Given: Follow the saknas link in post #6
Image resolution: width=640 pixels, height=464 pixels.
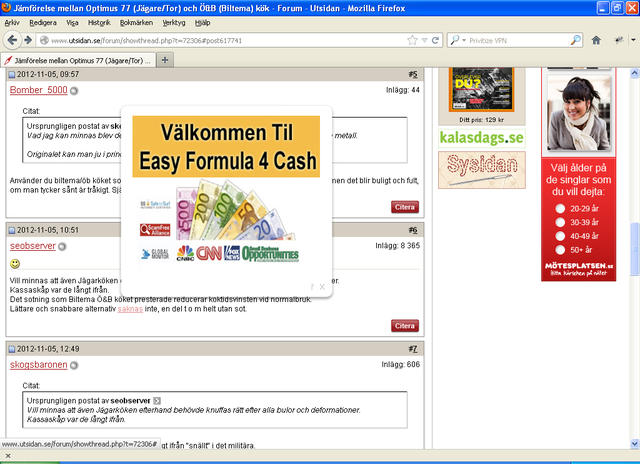Looking at the screenshot, I should (x=130, y=309).
